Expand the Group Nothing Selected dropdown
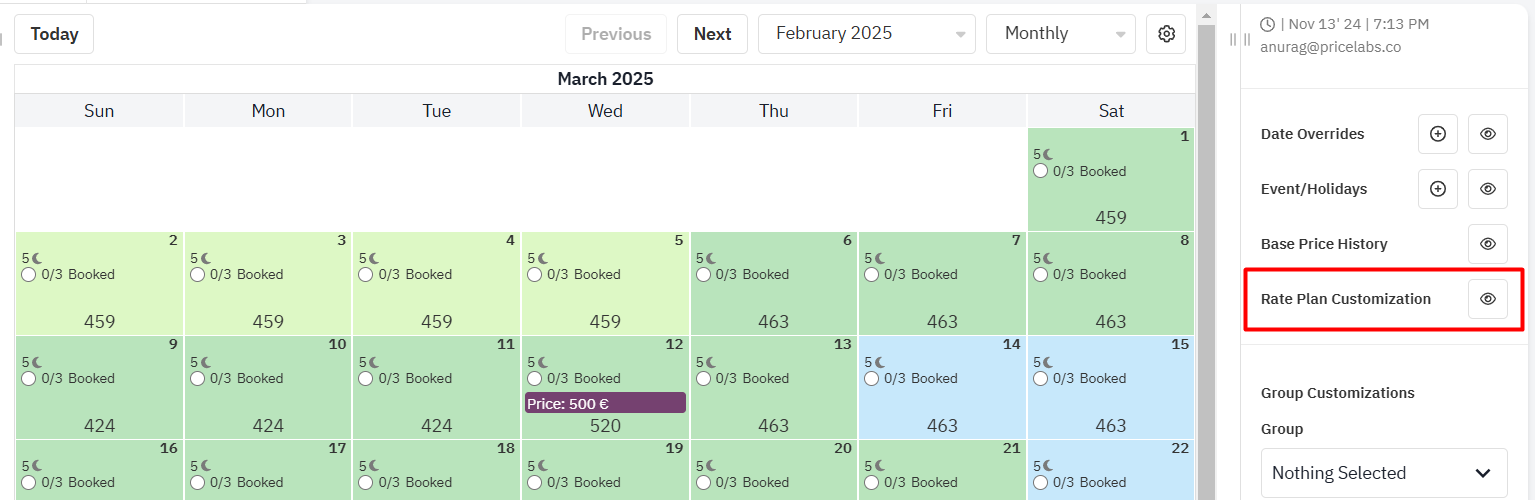The height and width of the screenshot is (500, 1535). click(x=1384, y=473)
